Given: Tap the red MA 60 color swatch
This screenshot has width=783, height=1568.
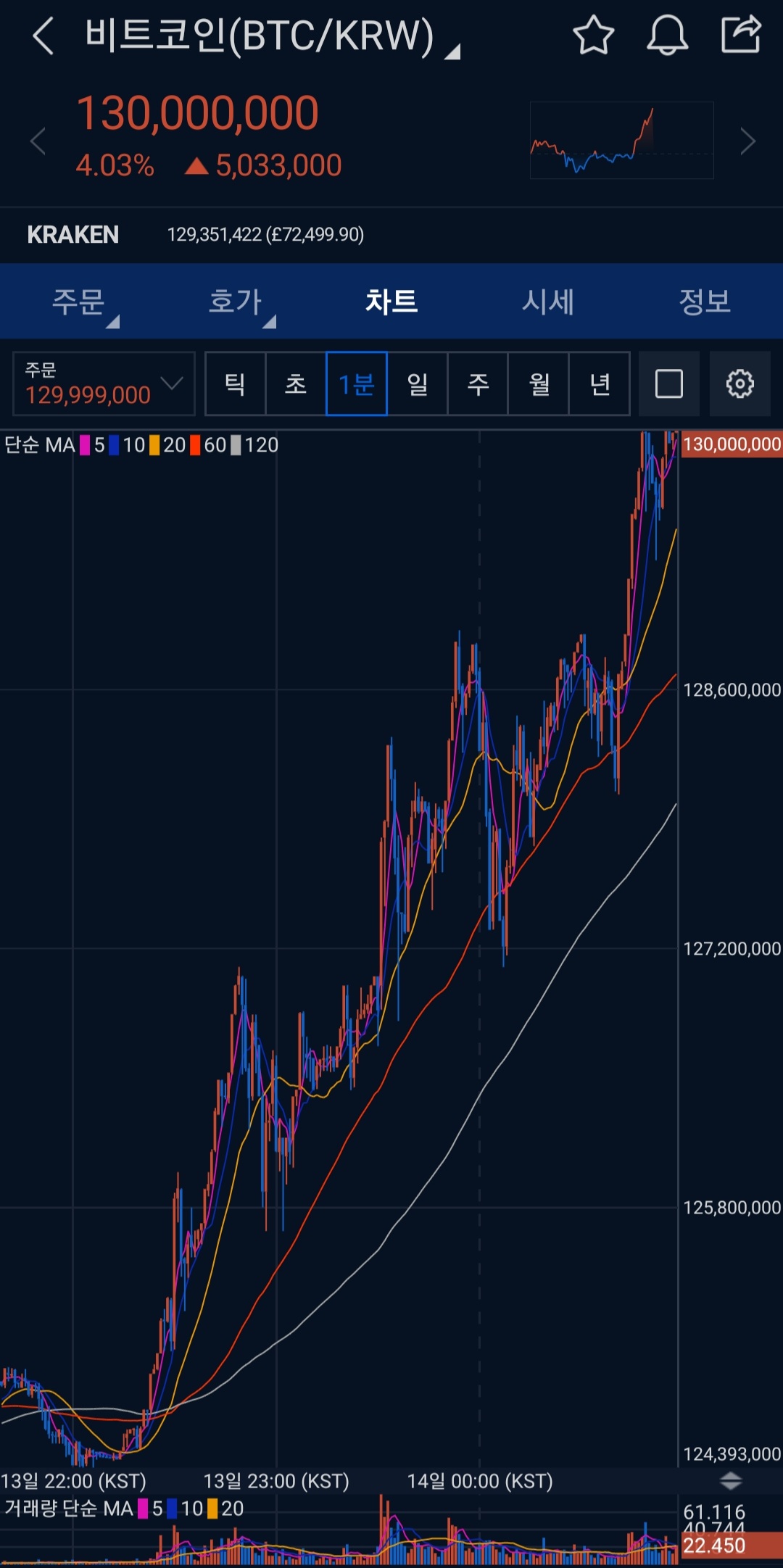Looking at the screenshot, I should [x=195, y=445].
